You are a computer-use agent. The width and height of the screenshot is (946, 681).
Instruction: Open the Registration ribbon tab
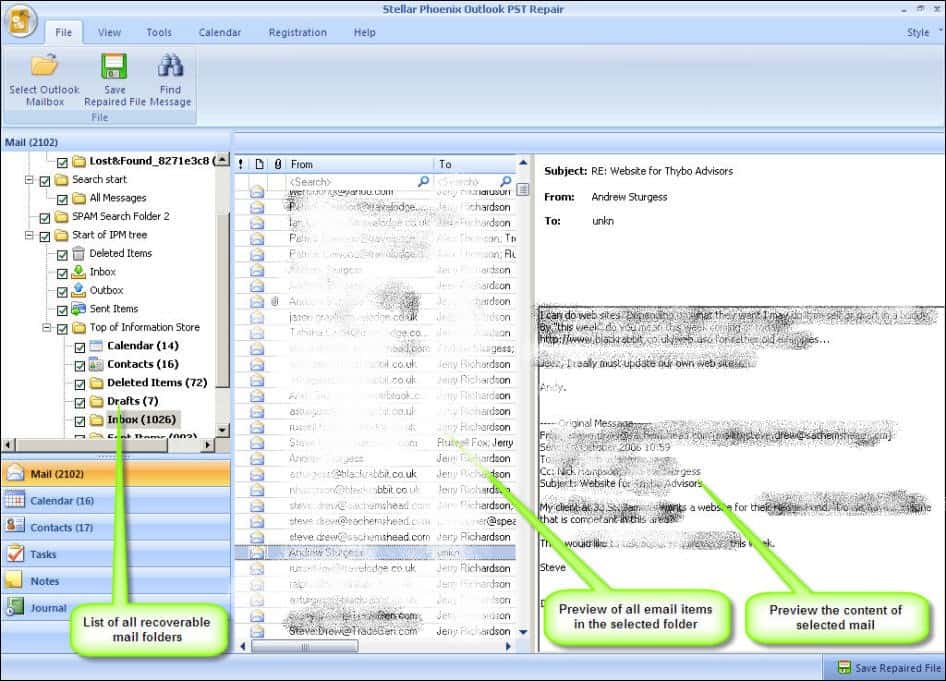[x=297, y=33]
